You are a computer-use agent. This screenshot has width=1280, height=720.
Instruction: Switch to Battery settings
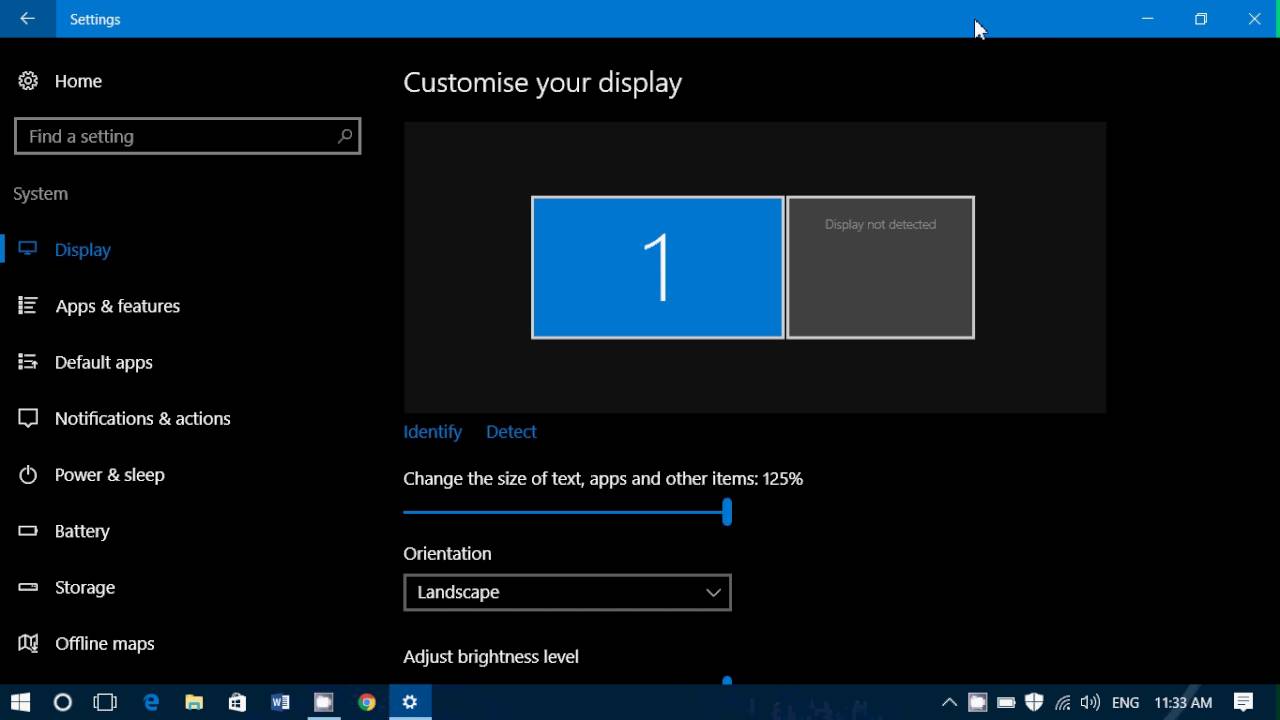82,531
